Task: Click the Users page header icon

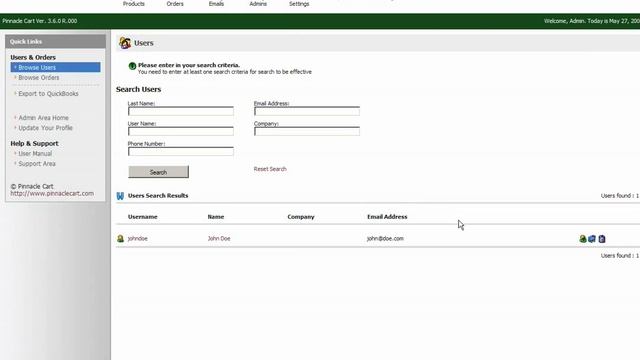Action: (x=125, y=42)
